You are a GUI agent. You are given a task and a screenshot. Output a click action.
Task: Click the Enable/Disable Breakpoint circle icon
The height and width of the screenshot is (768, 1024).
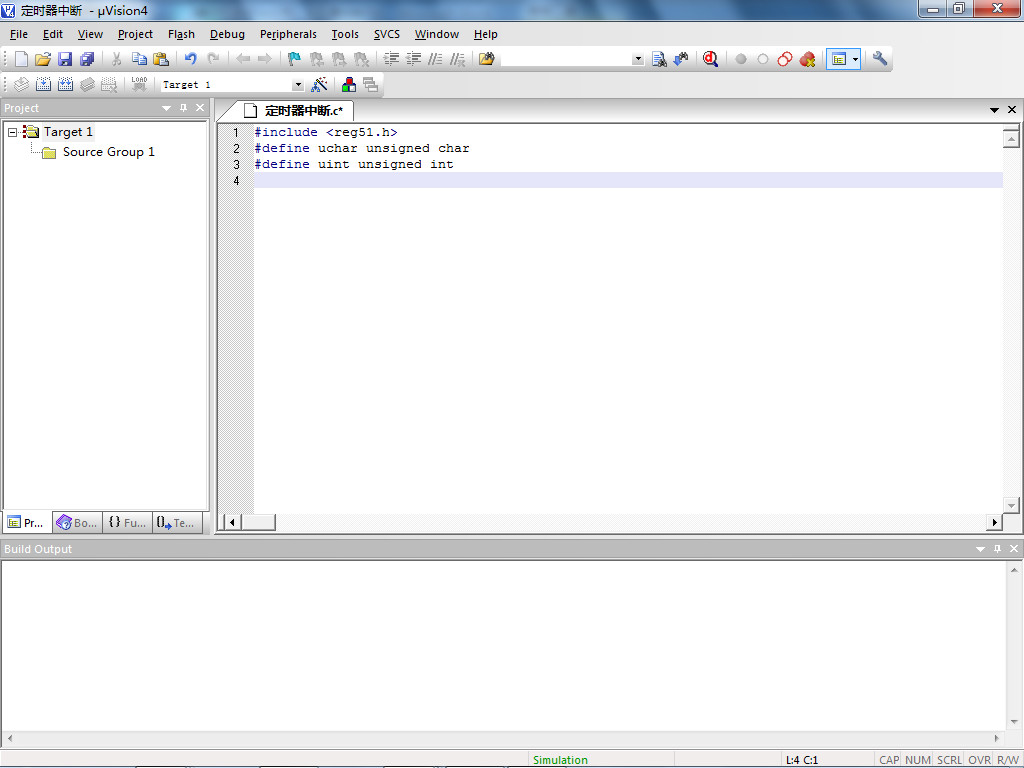763,59
